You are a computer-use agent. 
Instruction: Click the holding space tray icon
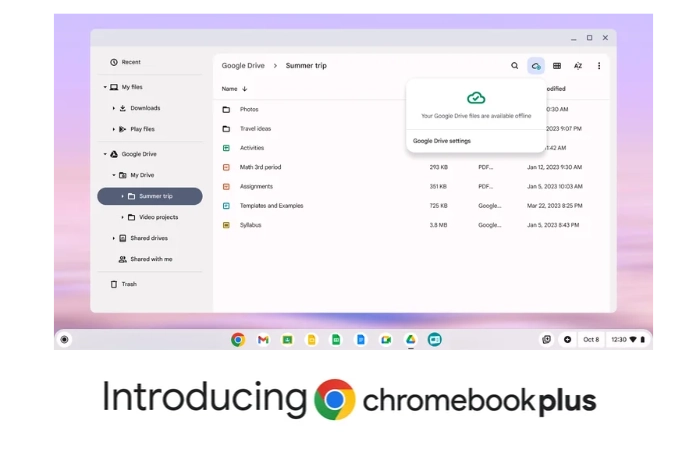[x=546, y=340]
